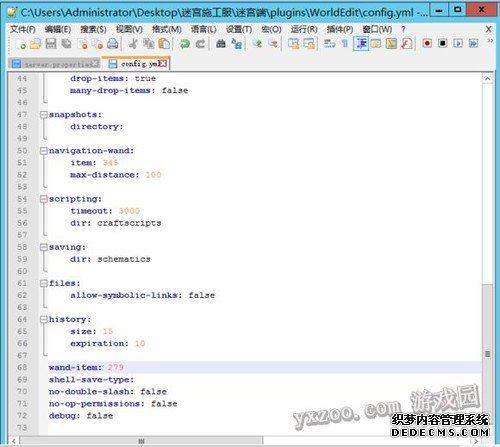Open the function list icon
Image resolution: width=500 pixels, height=447 pixels.
tap(407, 44)
